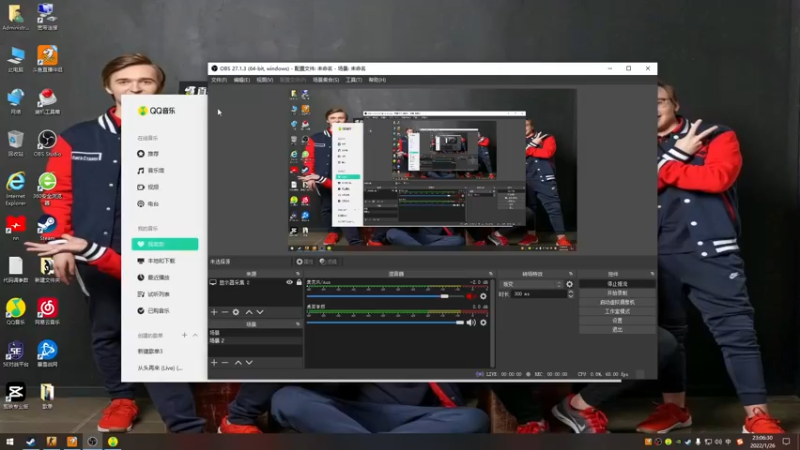Open Recently Played in QQ Music
This screenshot has height=450, width=800.
(154, 278)
